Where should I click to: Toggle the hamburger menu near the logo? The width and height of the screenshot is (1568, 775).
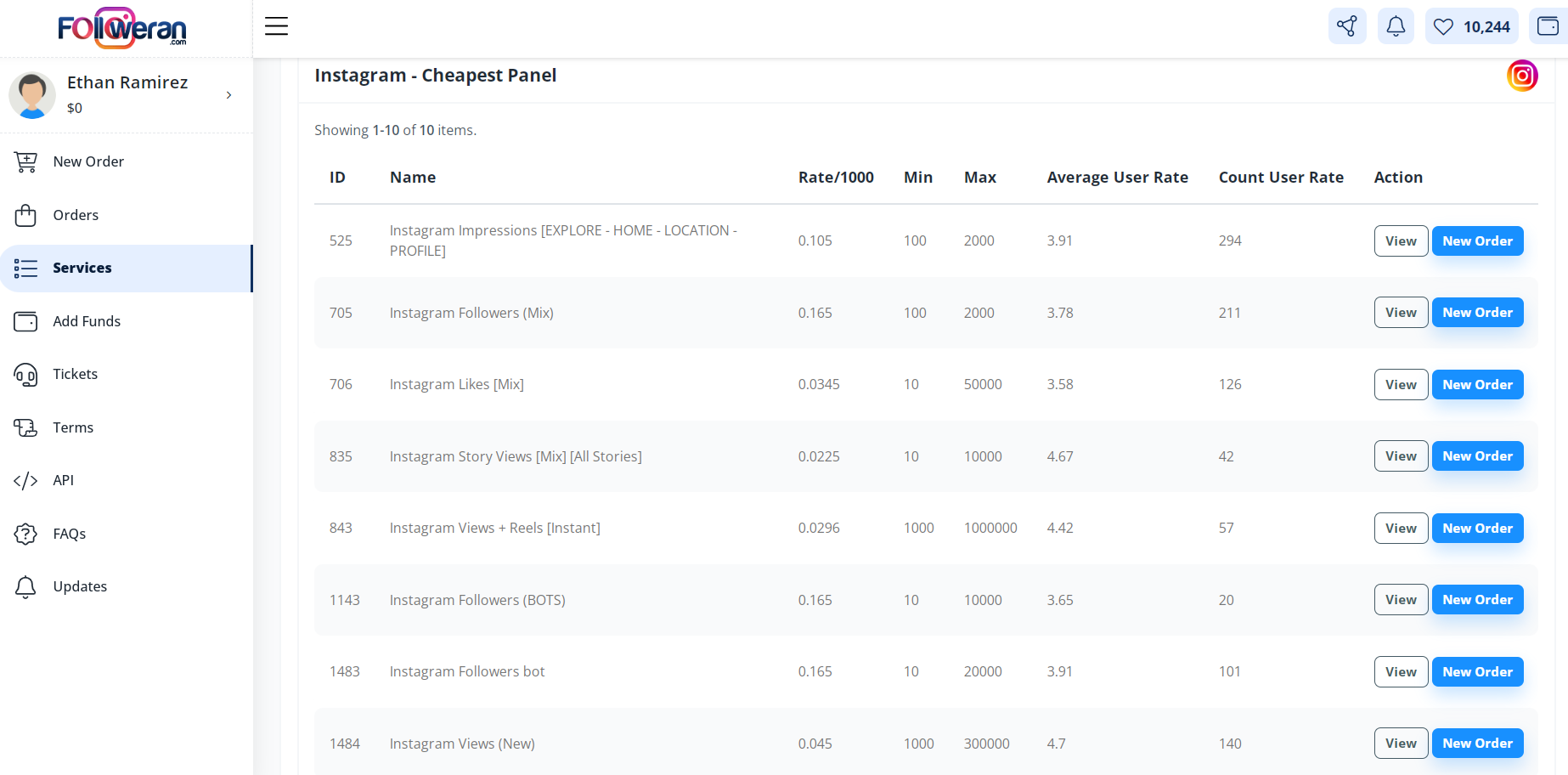pos(276,26)
